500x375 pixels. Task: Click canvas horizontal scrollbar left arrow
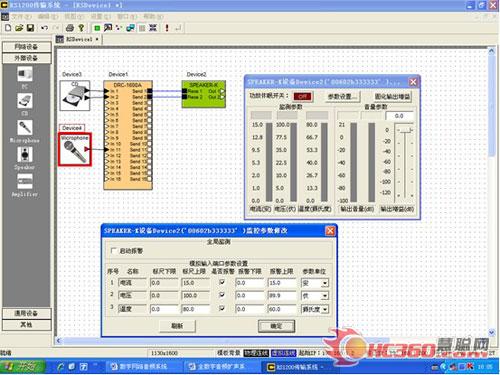[x=59, y=340]
